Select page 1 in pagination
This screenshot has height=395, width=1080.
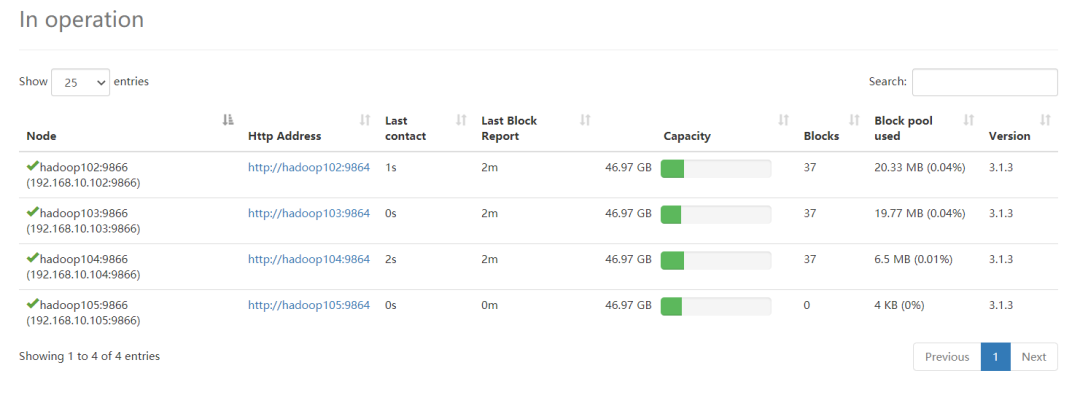[x=996, y=356]
